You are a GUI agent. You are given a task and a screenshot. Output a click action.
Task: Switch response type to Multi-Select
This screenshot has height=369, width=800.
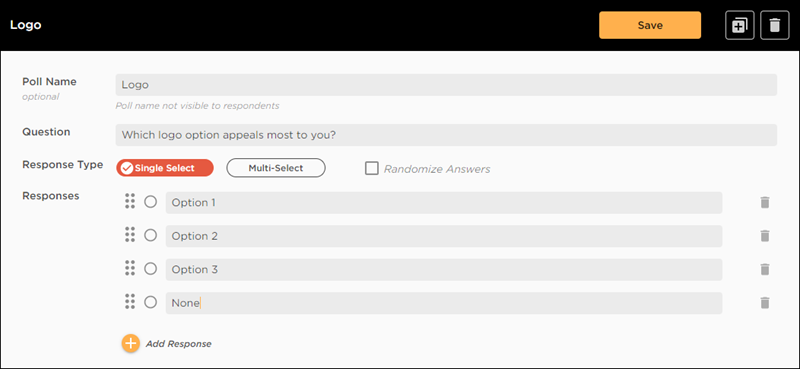[276, 168]
